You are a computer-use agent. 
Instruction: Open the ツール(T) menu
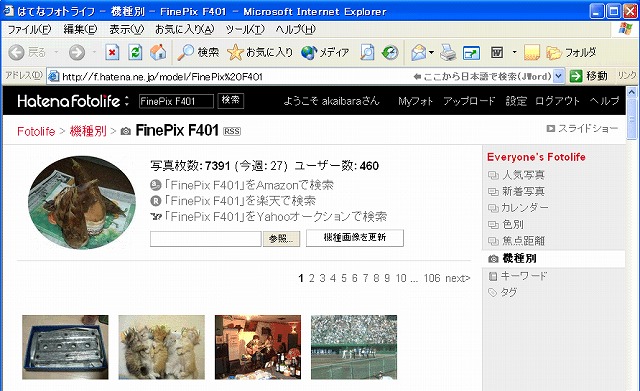245,29
